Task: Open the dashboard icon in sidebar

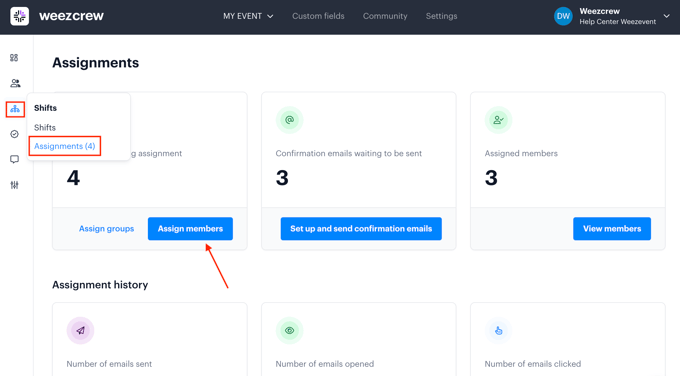Action: coord(14,58)
